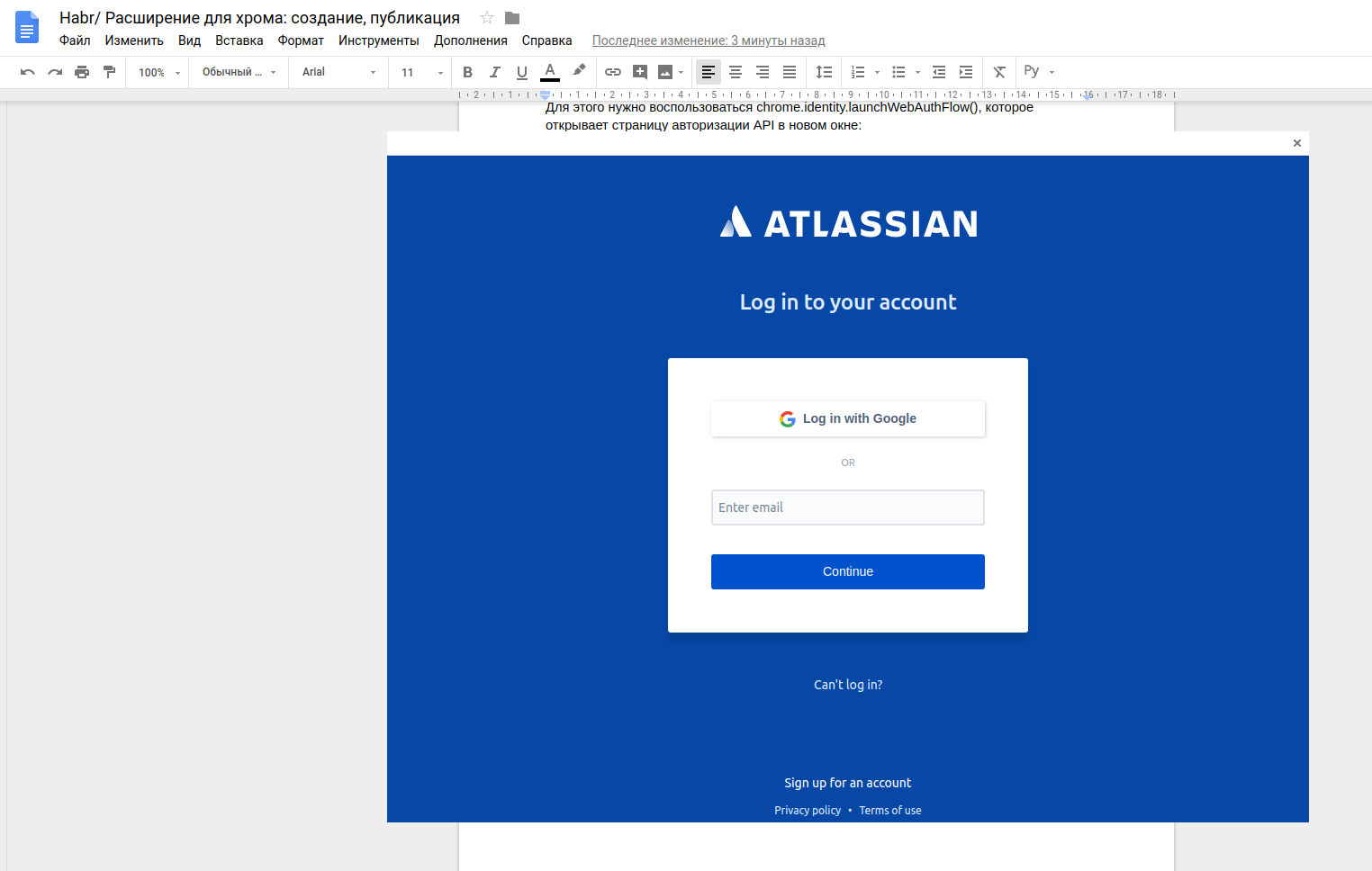Align text to the left
The height and width of the screenshot is (871, 1372).
709,72
